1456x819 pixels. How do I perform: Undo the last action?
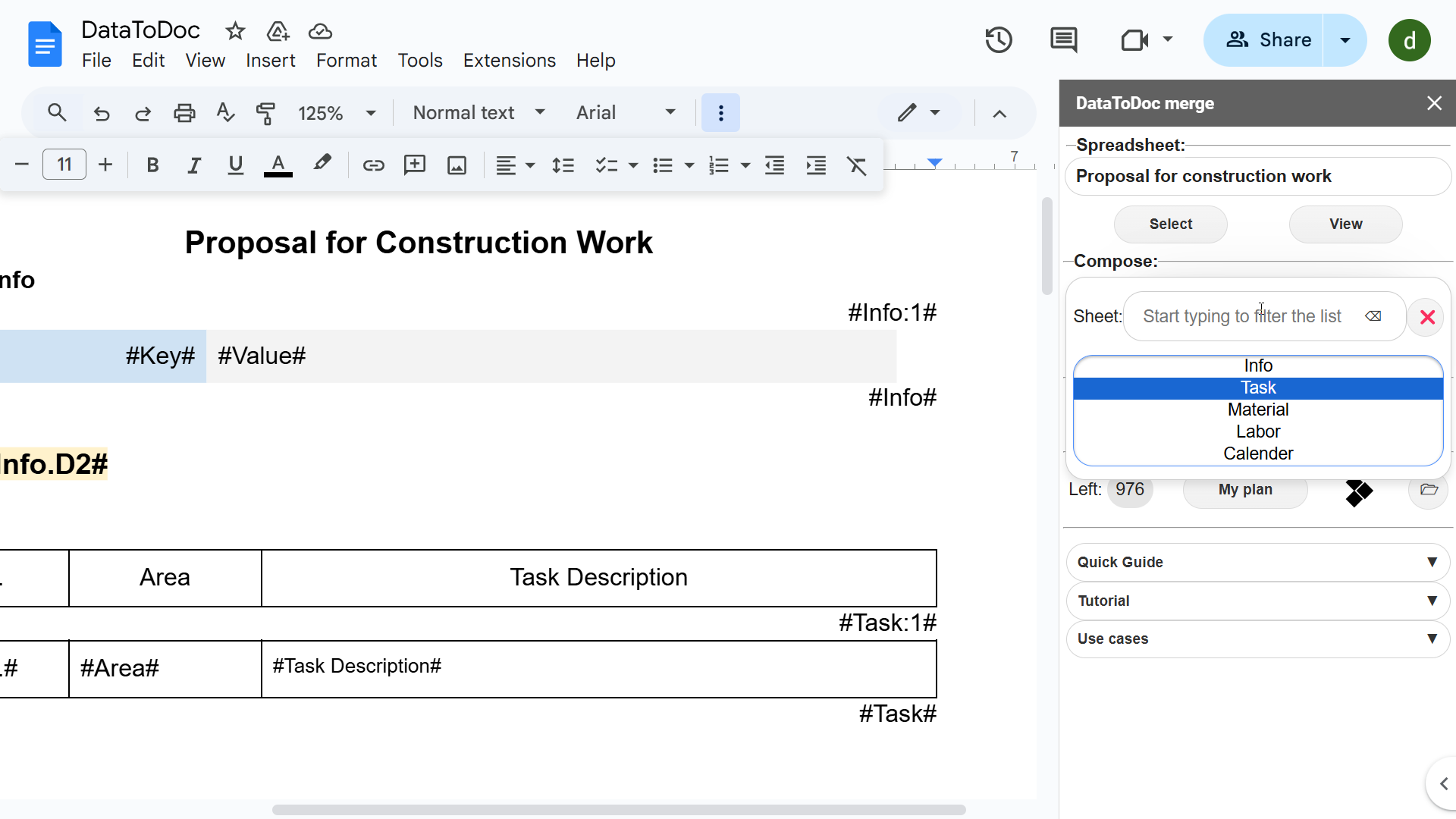click(101, 113)
